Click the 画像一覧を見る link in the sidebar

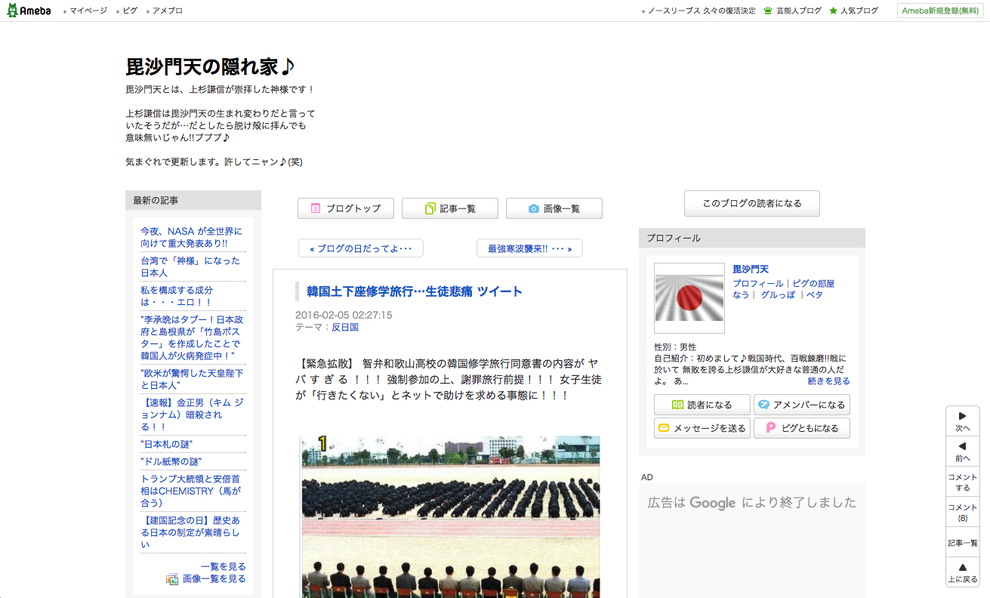click(214, 578)
